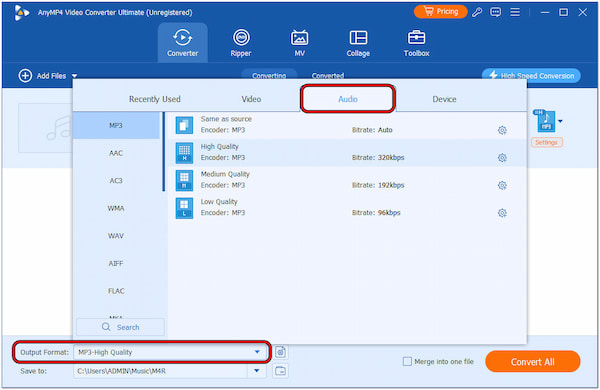Click the MP3 output format file icon
The height and width of the screenshot is (390, 600).
pos(545,121)
